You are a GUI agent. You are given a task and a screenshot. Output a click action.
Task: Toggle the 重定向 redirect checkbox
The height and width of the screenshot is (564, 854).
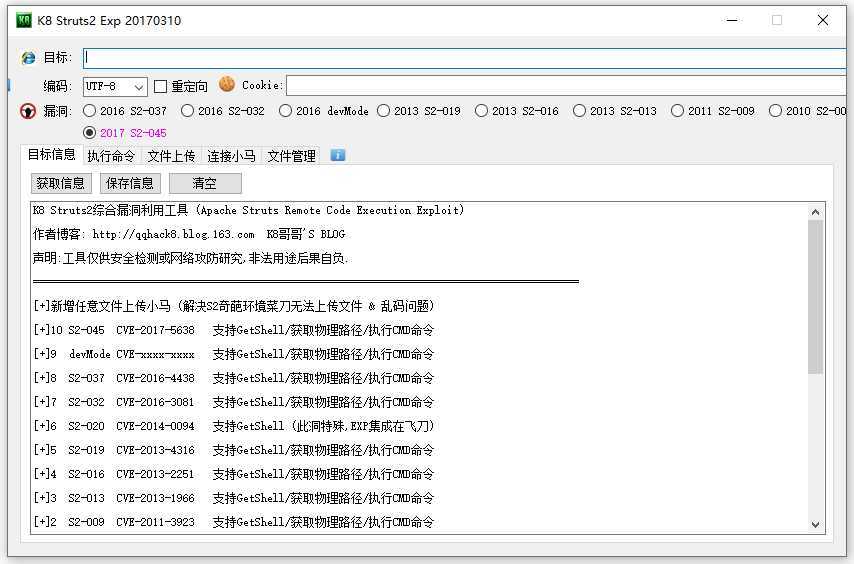click(x=160, y=87)
